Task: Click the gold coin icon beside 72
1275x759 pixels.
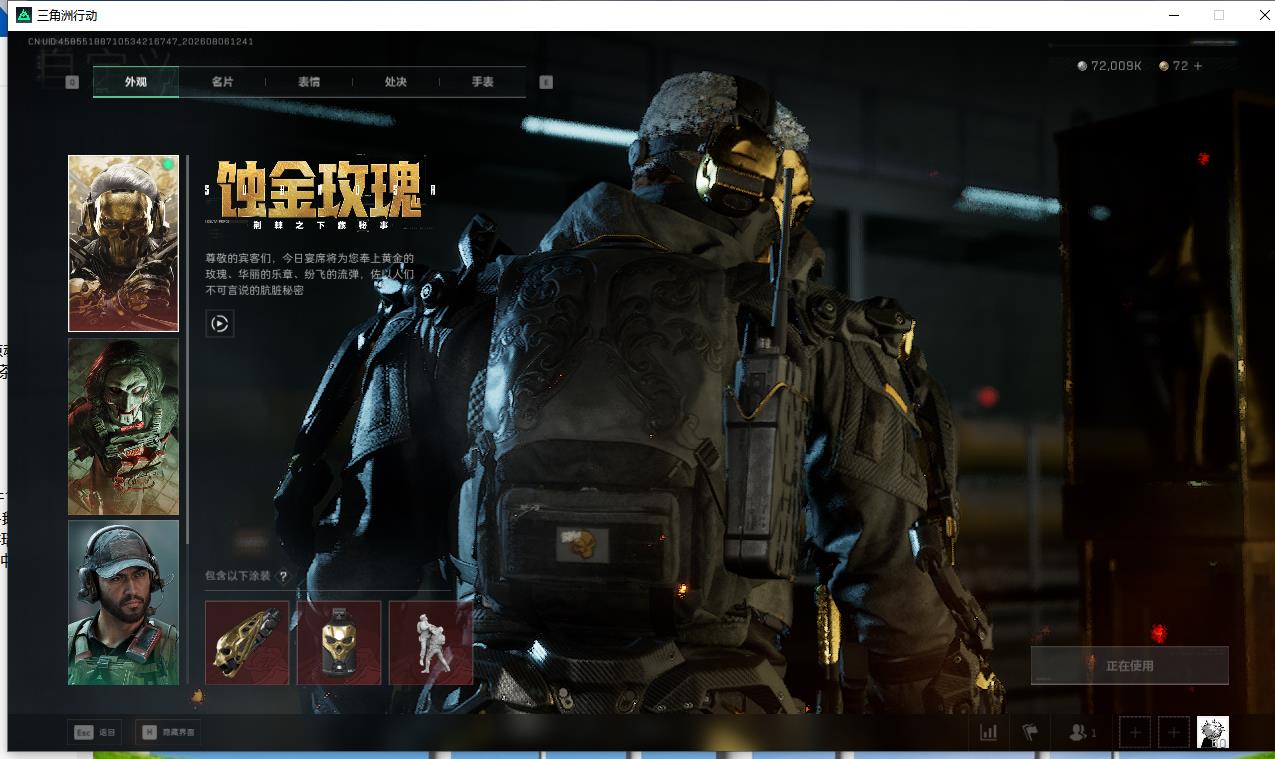Action: tap(1164, 66)
